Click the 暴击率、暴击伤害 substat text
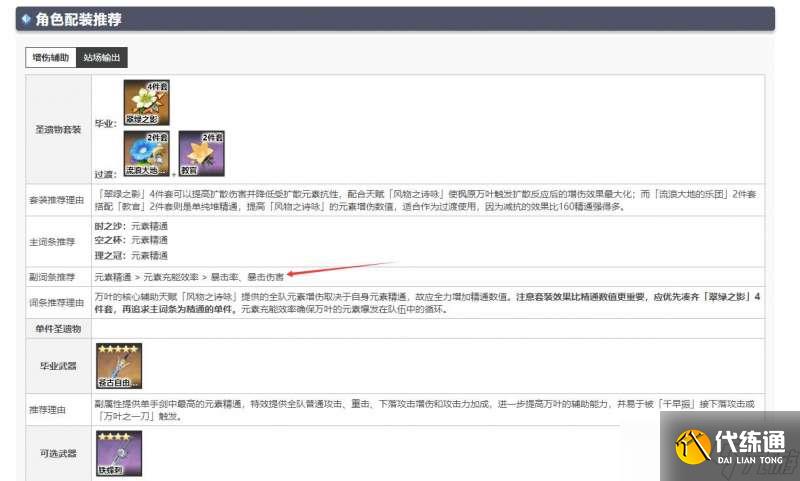This screenshot has height=481, width=800. 247,277
